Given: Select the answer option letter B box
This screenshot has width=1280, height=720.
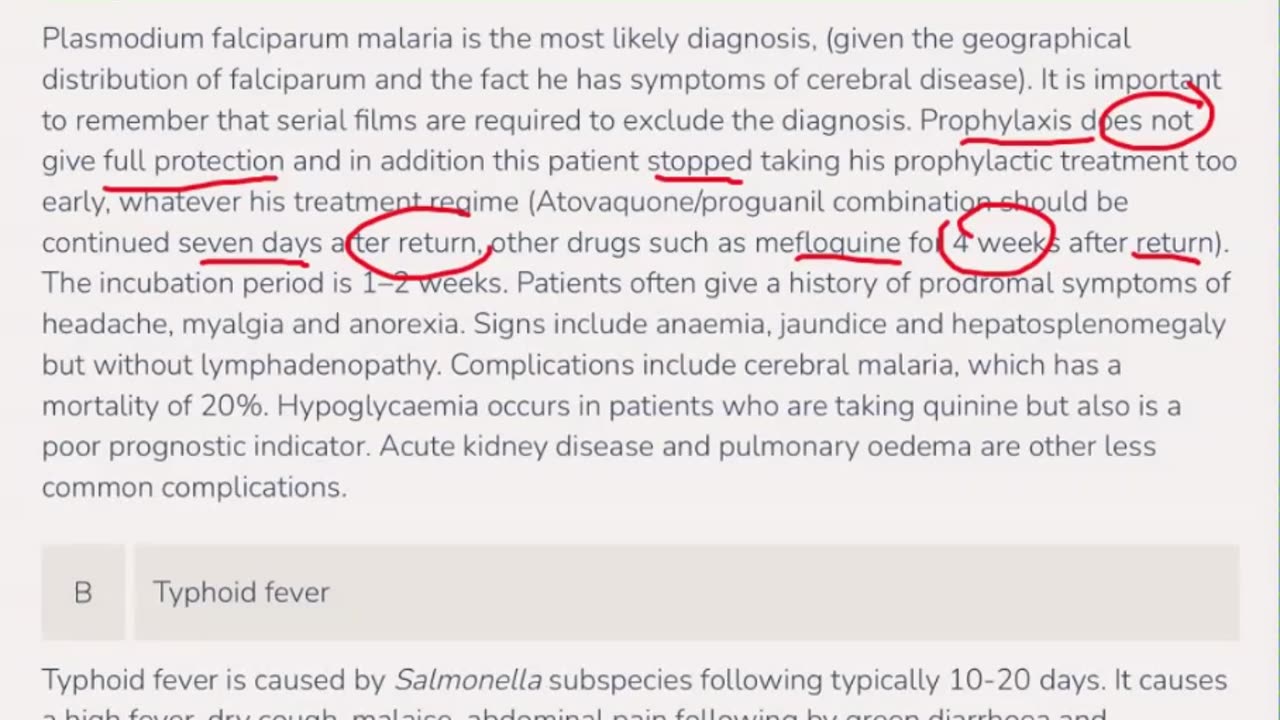Looking at the screenshot, I should click(83, 592).
